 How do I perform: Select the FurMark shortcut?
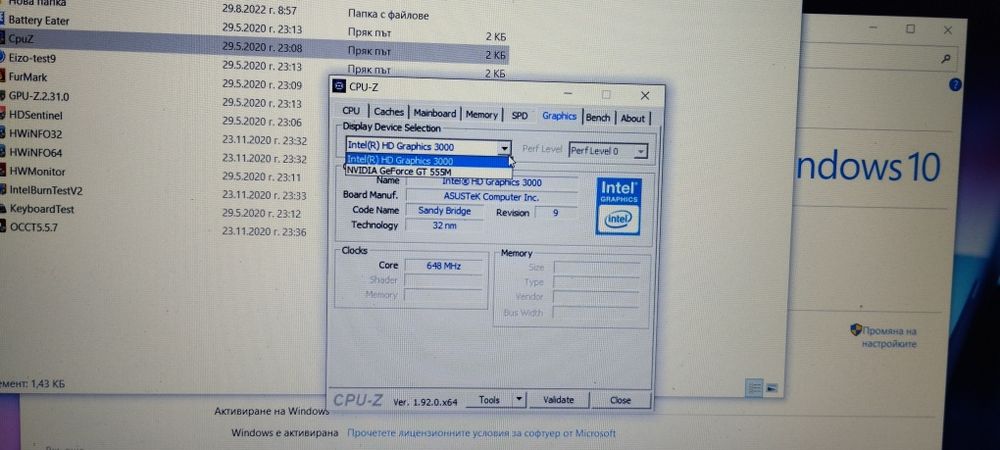point(27,77)
